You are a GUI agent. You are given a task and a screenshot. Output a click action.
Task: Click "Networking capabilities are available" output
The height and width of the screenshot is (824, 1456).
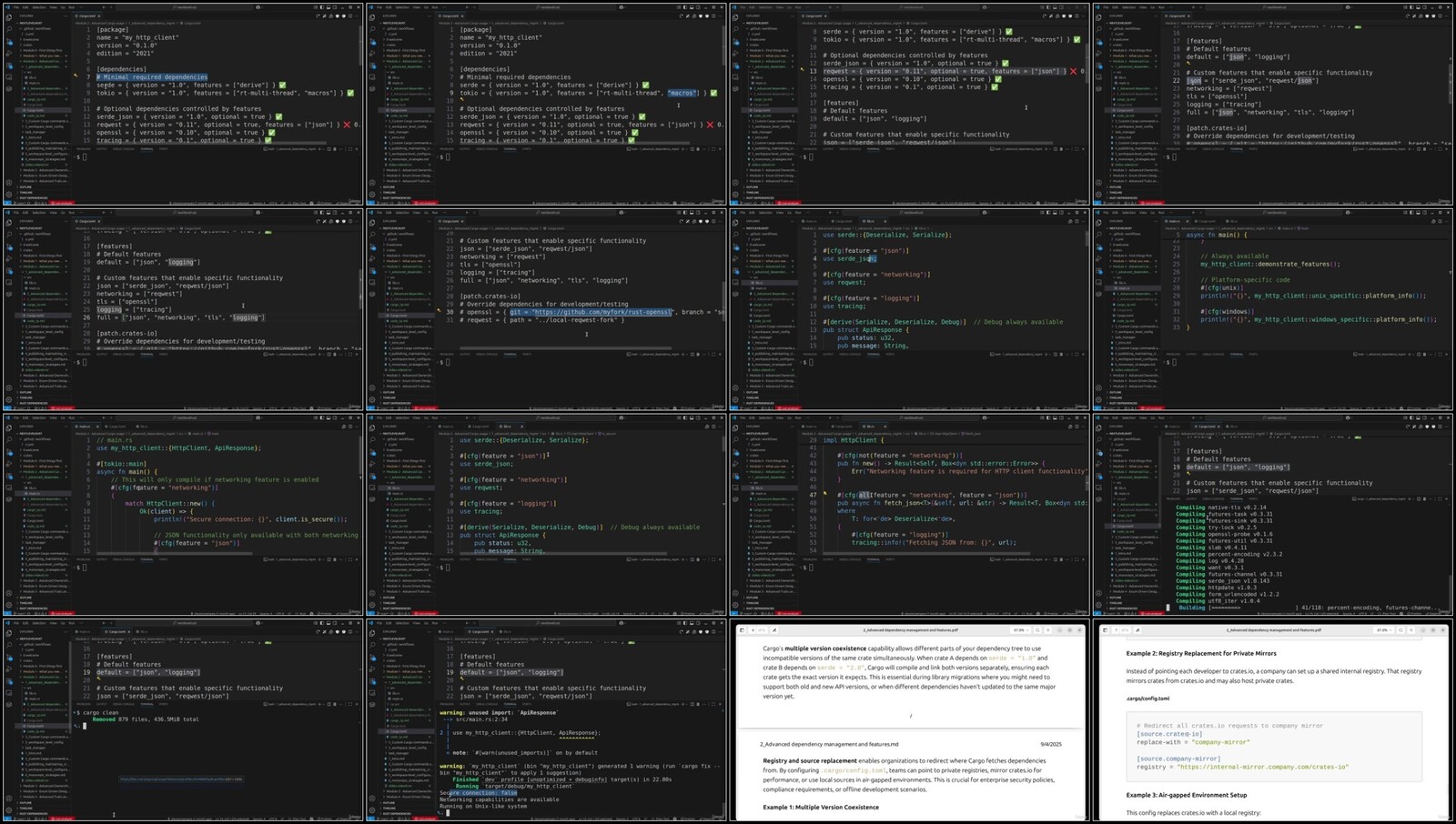tap(500, 799)
